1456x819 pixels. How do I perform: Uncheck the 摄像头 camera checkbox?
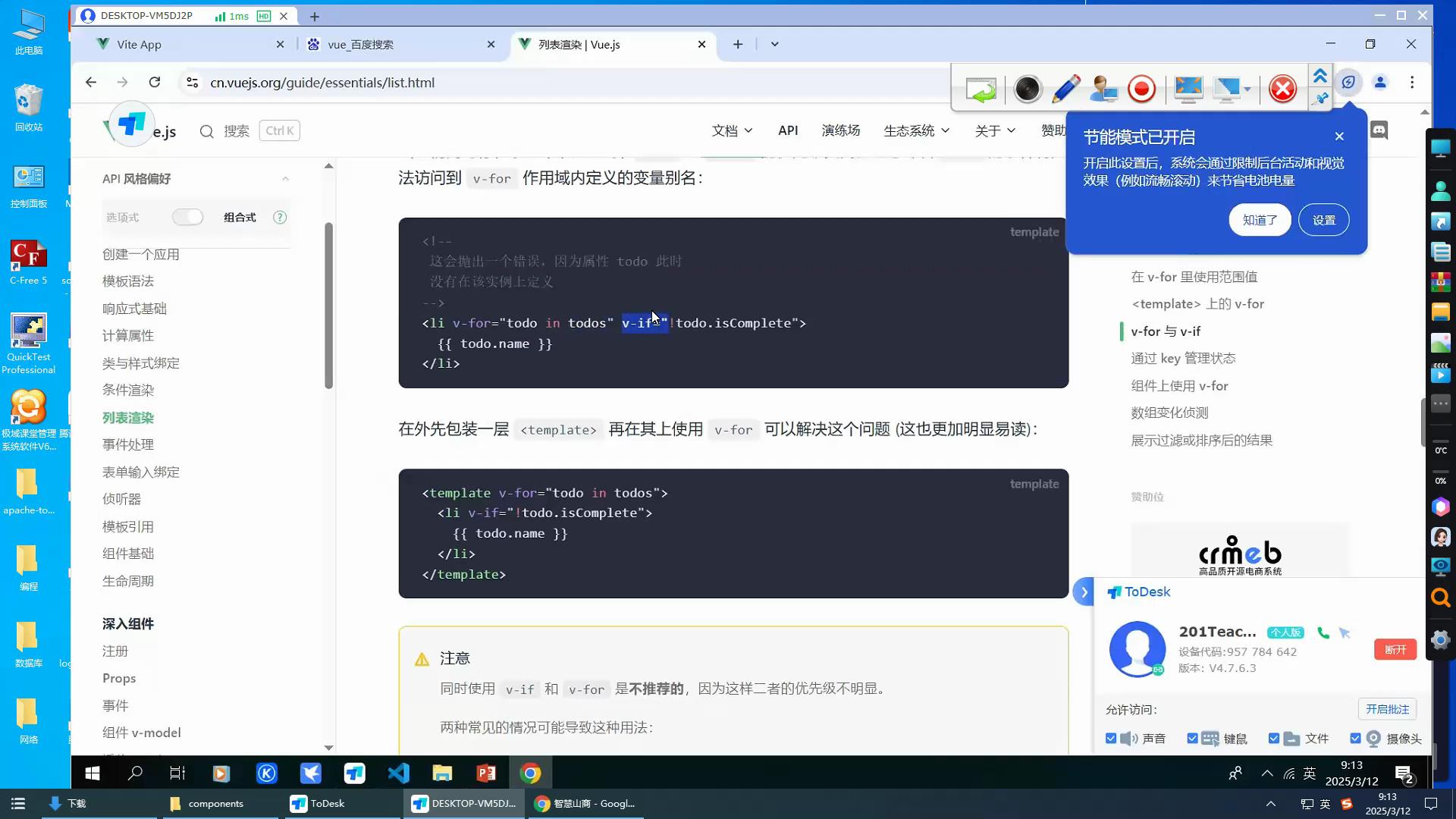pyautogui.click(x=1355, y=739)
